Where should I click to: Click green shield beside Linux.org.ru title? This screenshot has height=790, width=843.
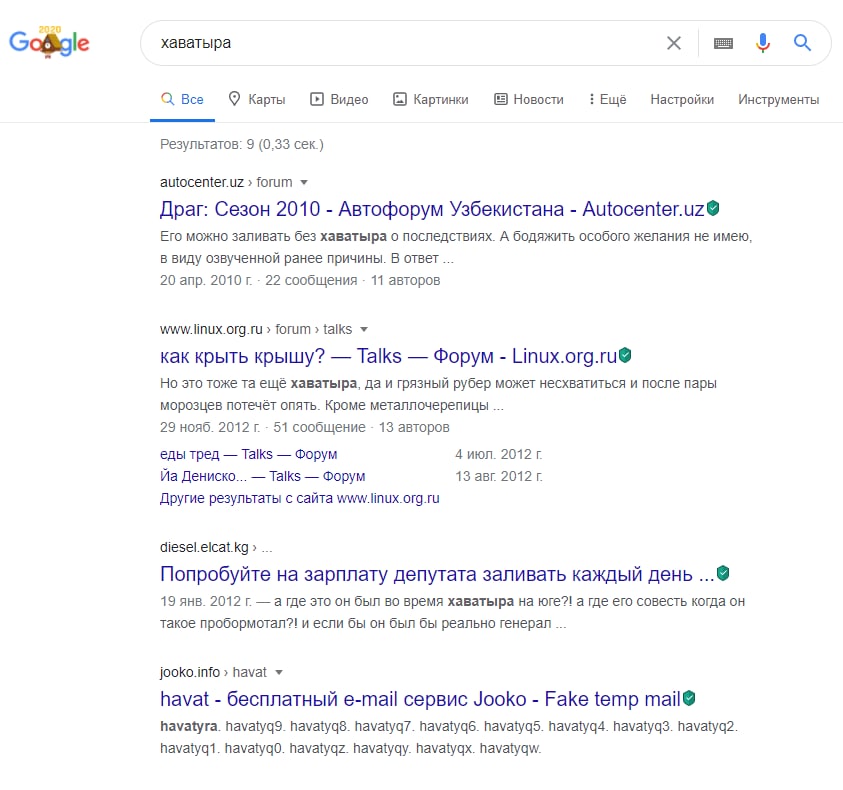[x=625, y=355]
